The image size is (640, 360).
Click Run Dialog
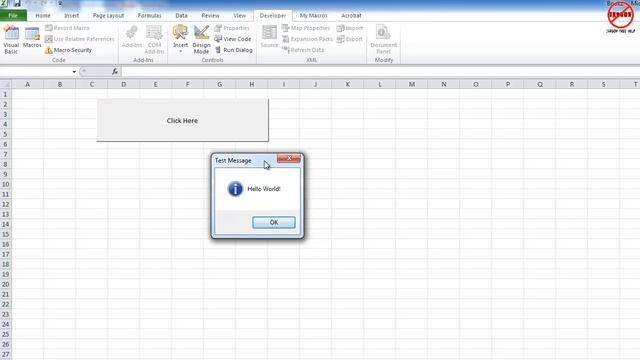233,50
